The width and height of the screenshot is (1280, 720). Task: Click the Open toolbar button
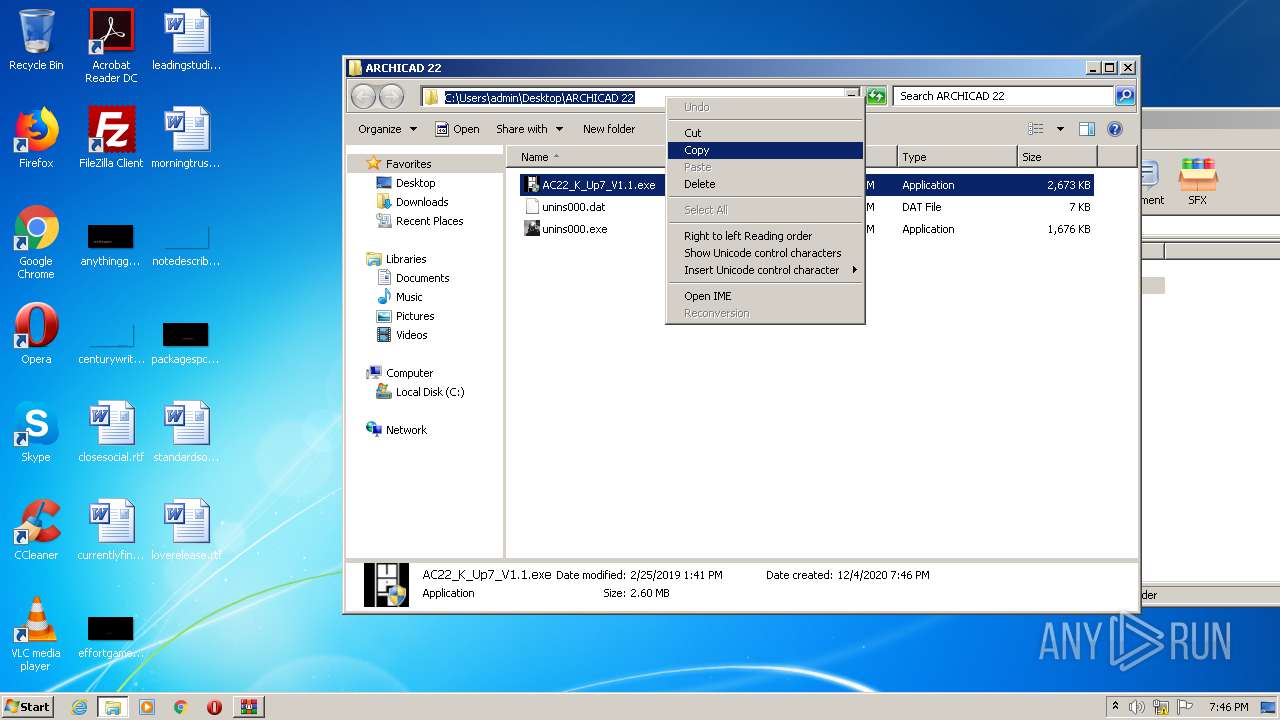click(457, 129)
